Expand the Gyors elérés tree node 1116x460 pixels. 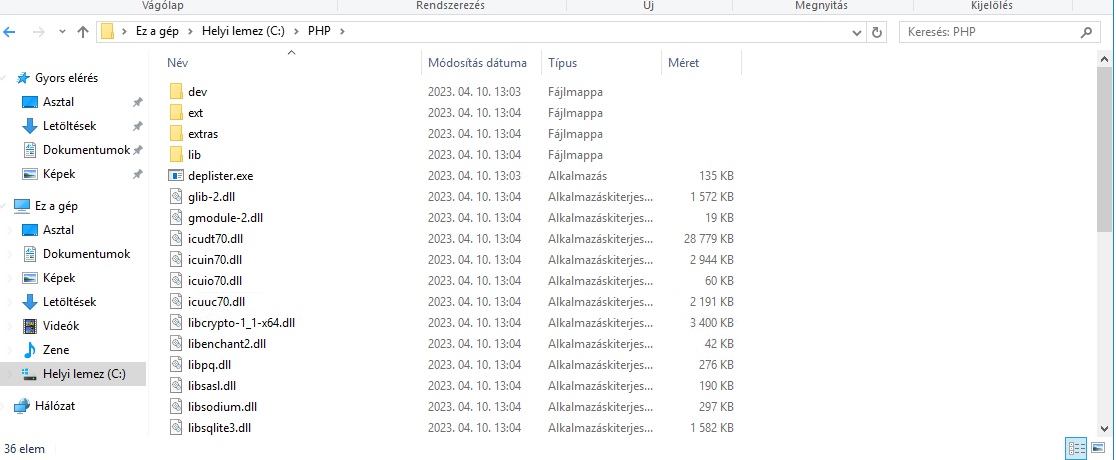pyautogui.click(x=8, y=78)
